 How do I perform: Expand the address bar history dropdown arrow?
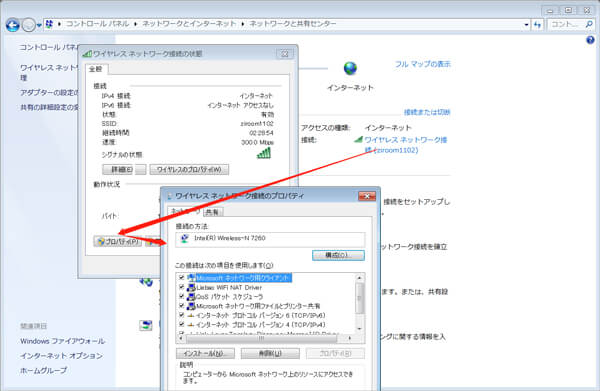(527, 24)
